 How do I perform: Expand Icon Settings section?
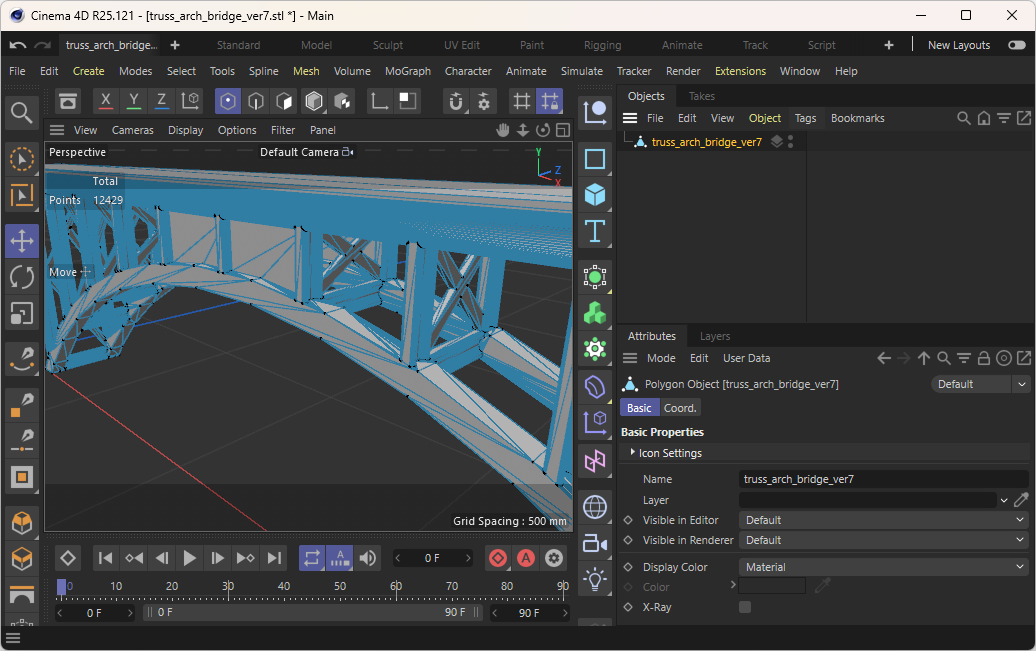pyautogui.click(x=632, y=452)
